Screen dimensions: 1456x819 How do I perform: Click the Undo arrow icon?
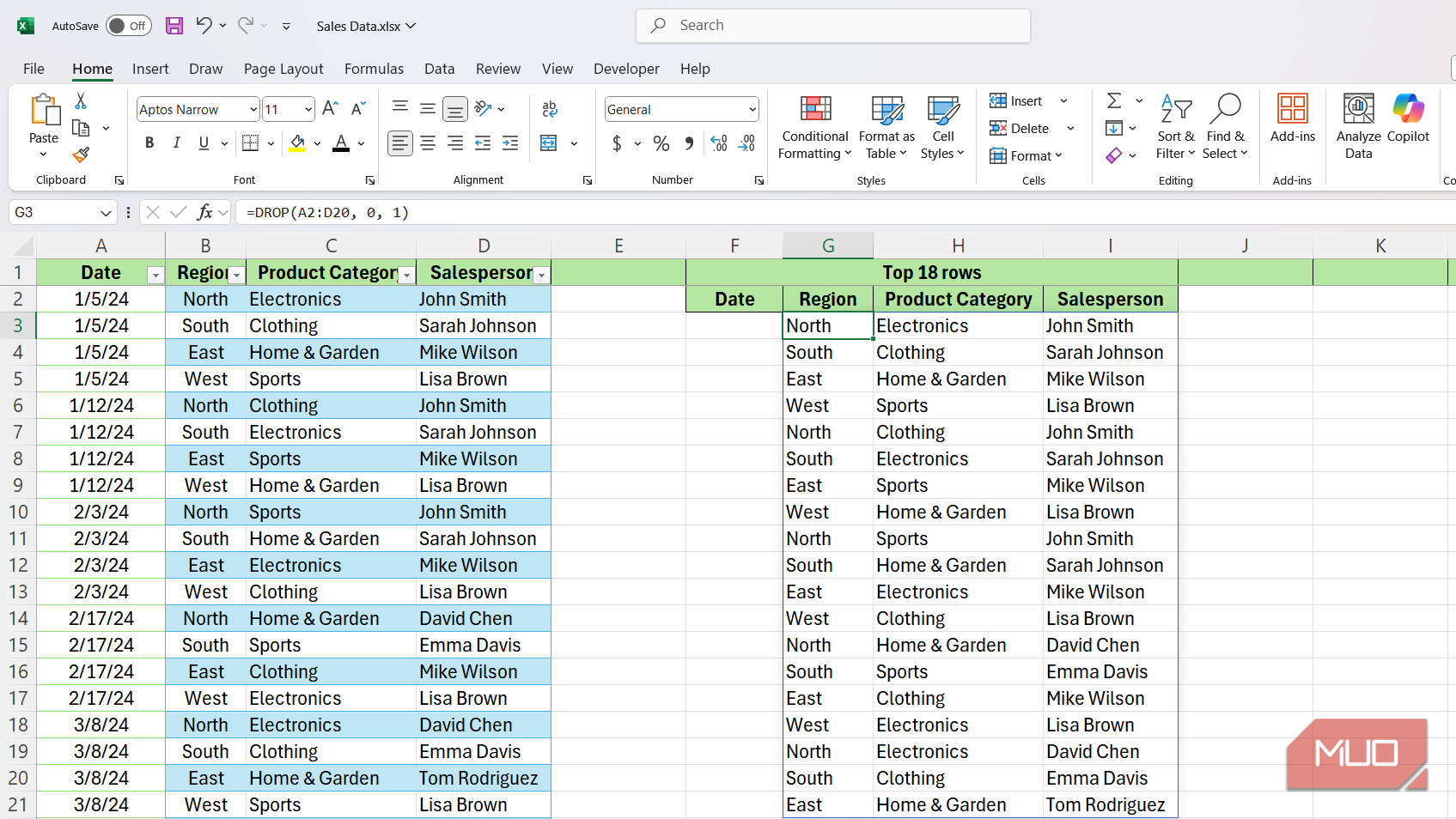pos(204,26)
